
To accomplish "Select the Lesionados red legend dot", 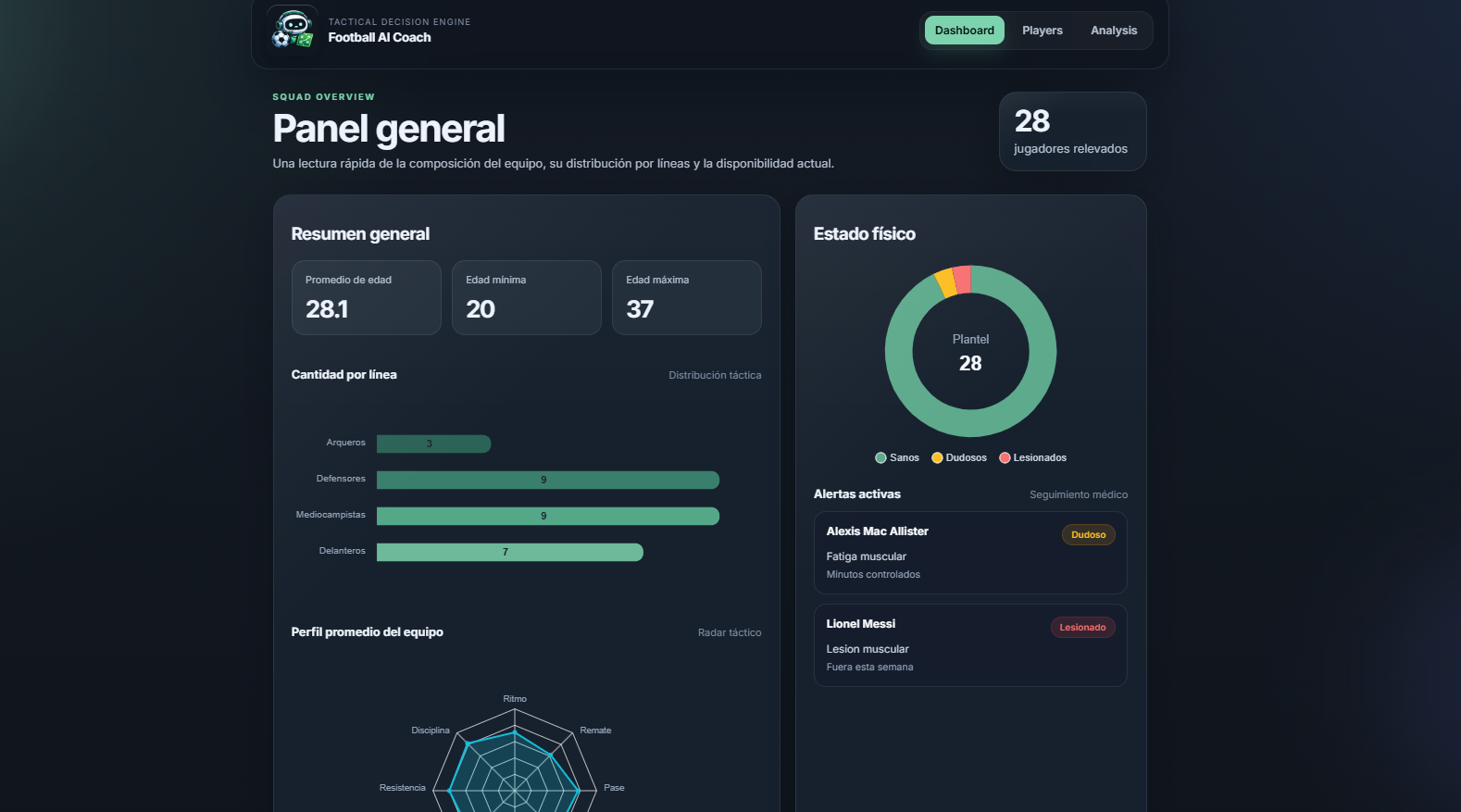I will pyautogui.click(x=1005, y=457).
